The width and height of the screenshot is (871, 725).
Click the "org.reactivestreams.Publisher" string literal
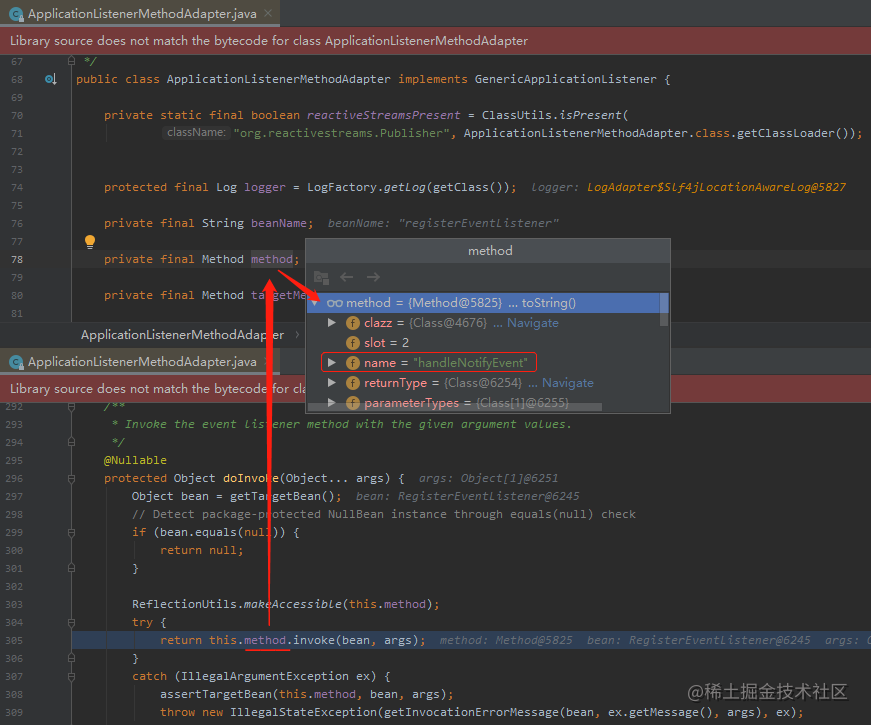(x=341, y=133)
